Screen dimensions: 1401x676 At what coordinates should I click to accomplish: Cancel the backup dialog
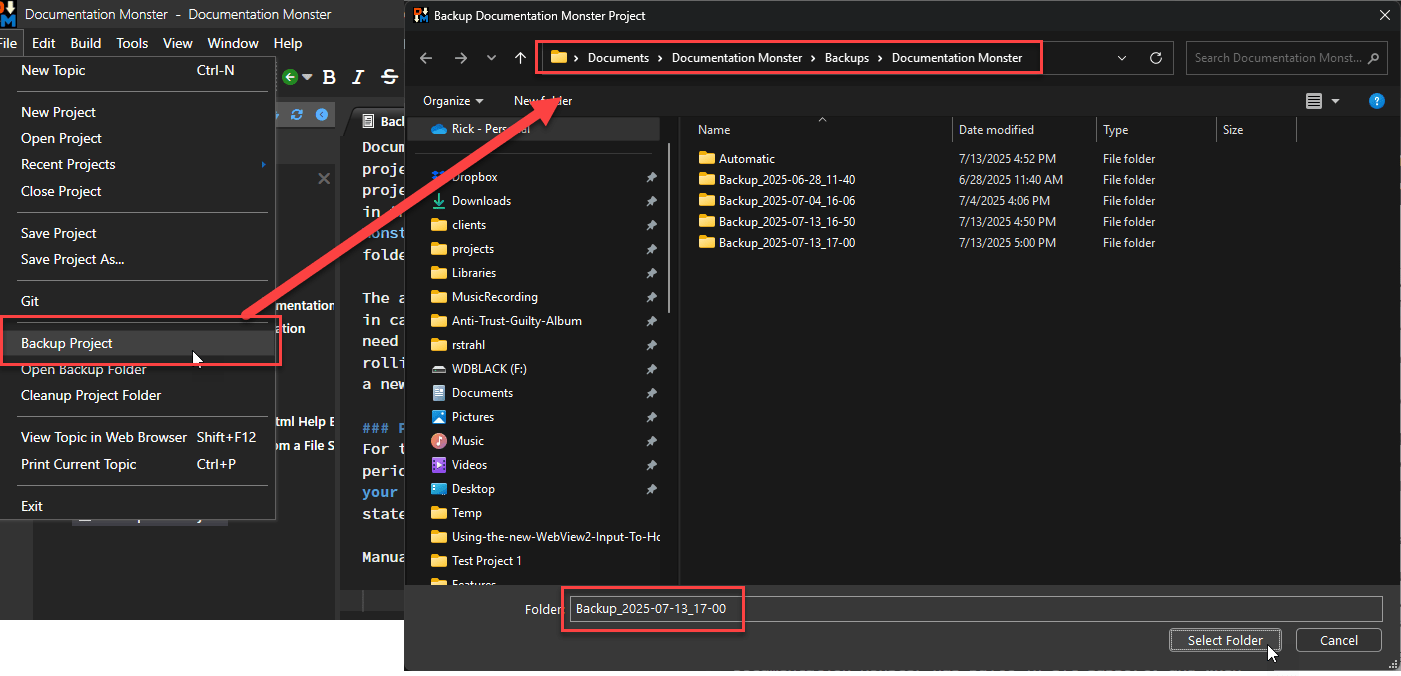pyautogui.click(x=1339, y=640)
